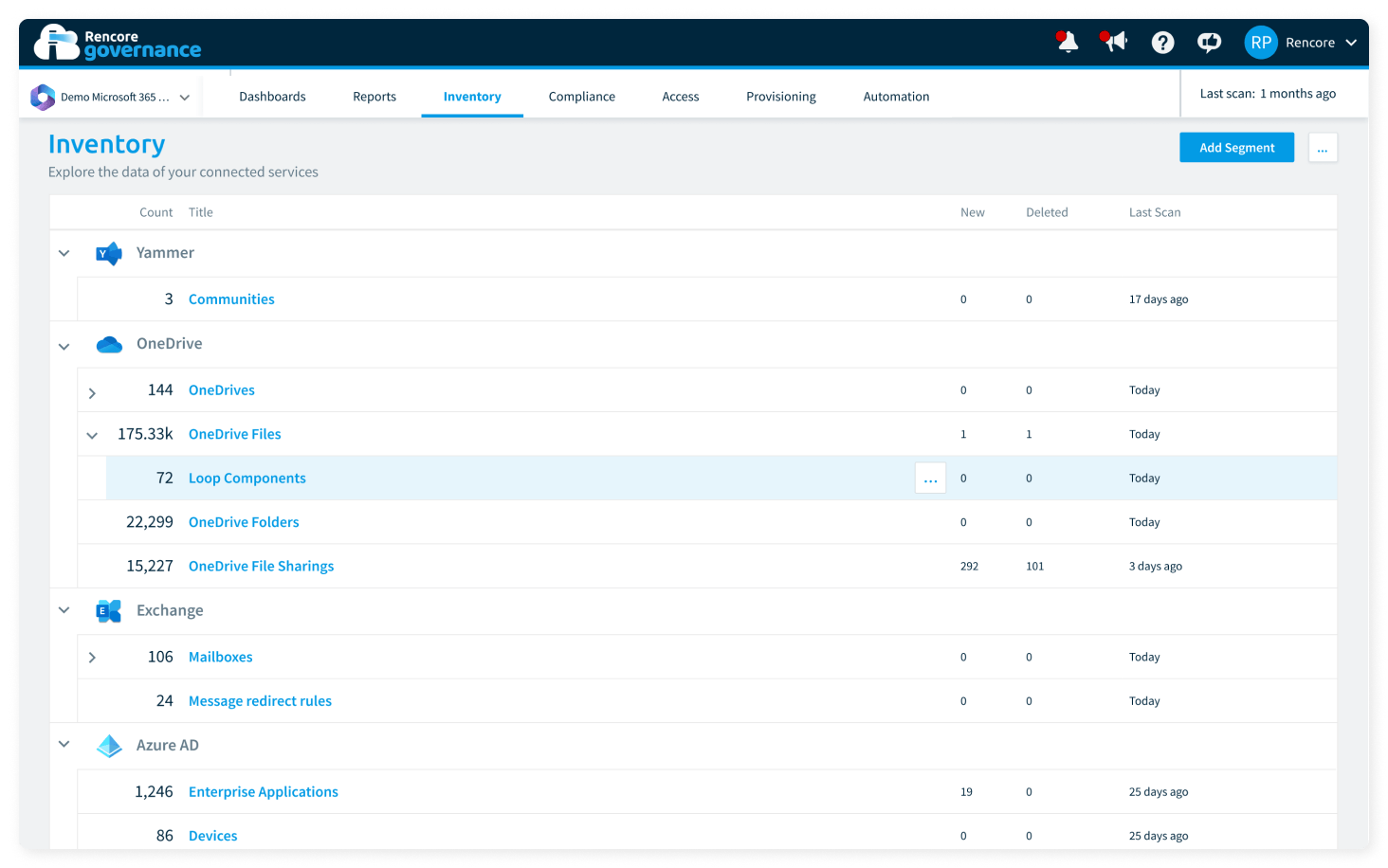This screenshot has height=868, width=1388.
Task: Open the help question mark icon
Action: click(x=1162, y=43)
